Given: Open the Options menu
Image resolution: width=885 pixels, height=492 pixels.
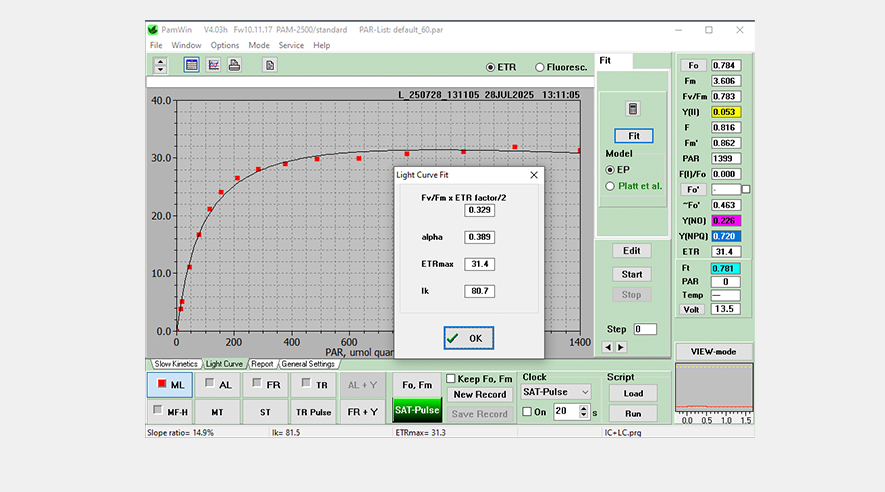Looking at the screenshot, I should (225, 45).
